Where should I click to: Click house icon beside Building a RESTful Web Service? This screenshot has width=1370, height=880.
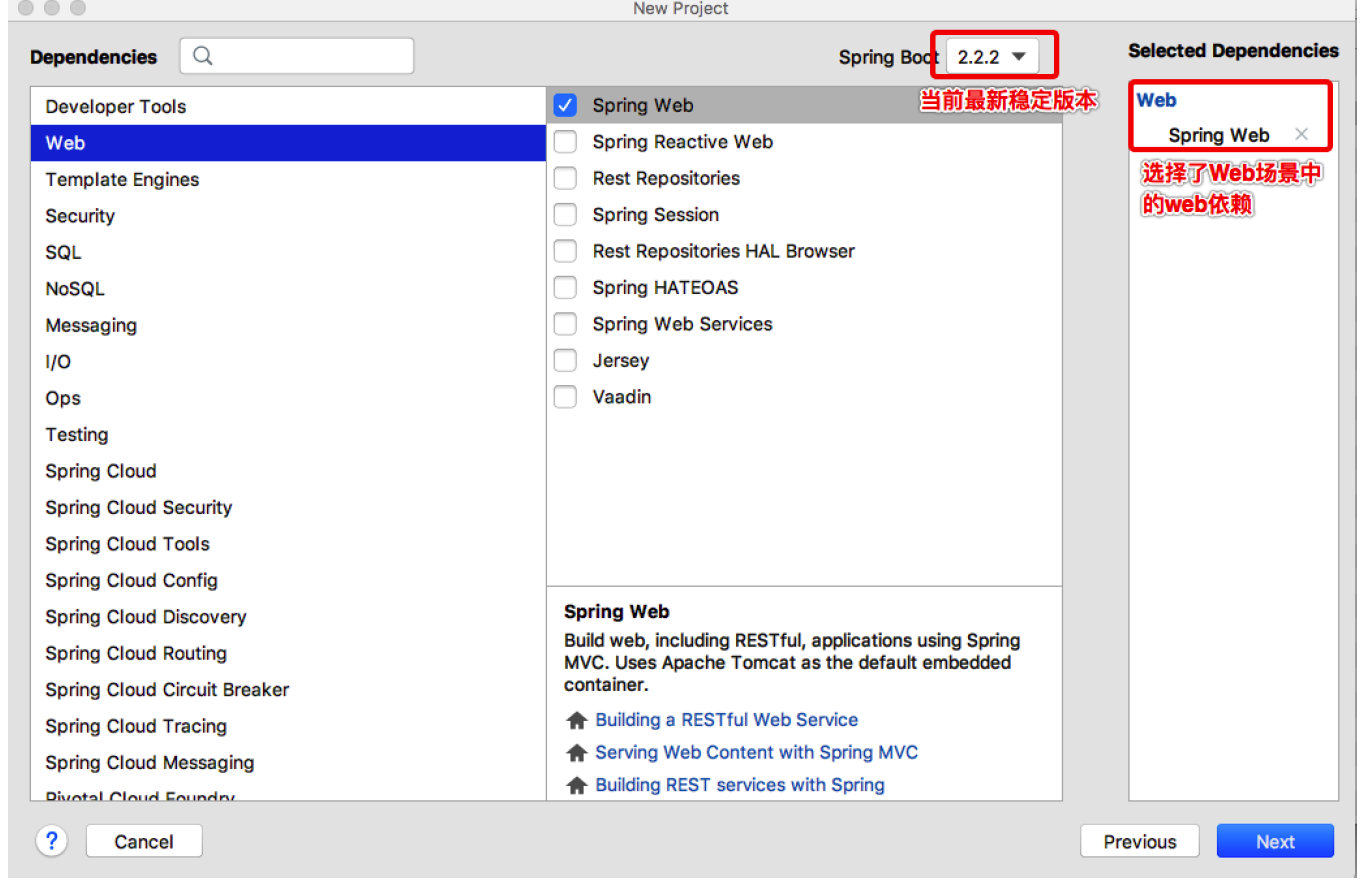(576, 720)
